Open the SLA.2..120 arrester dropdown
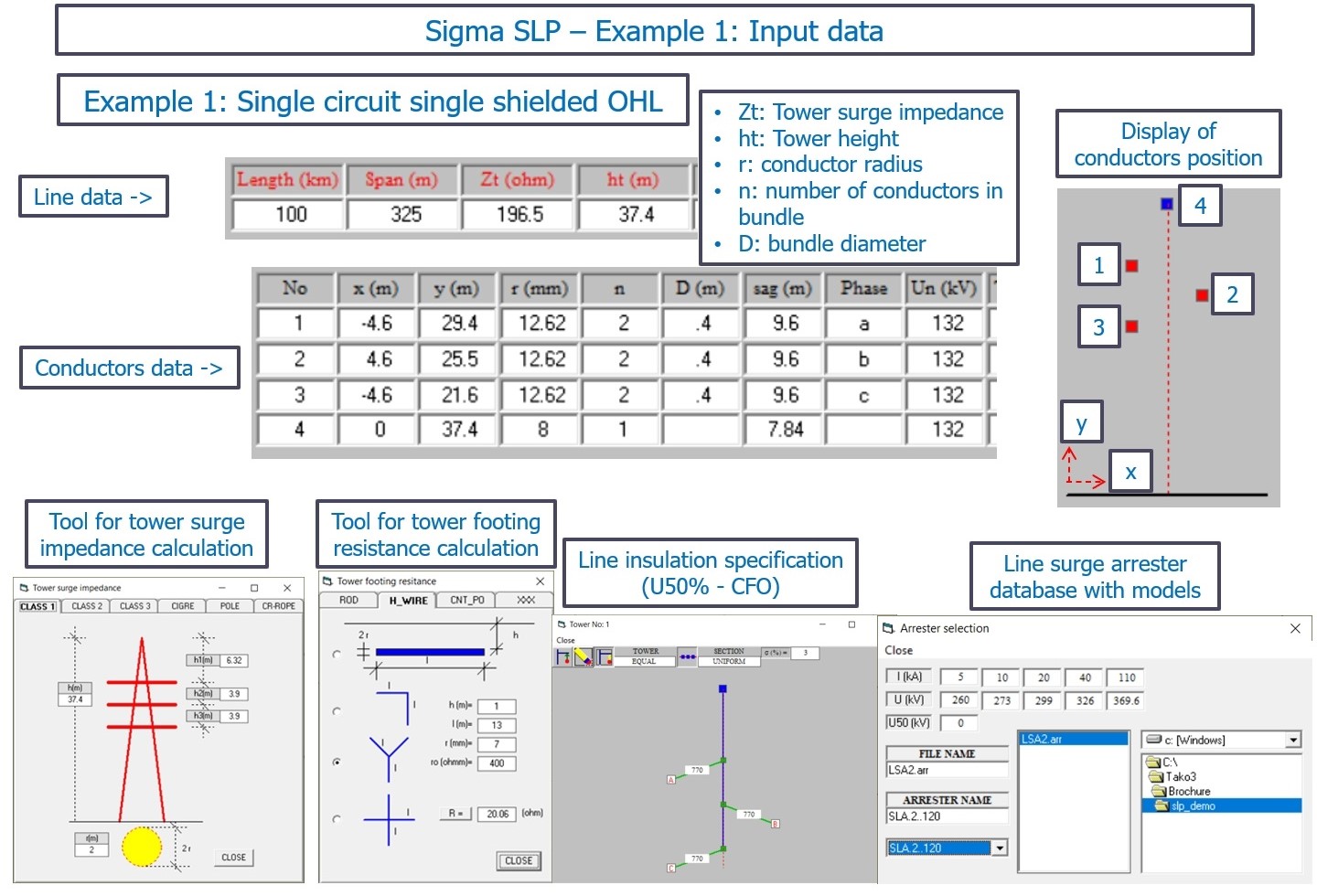Image resolution: width=1317 pixels, height=896 pixels. (x=1000, y=848)
